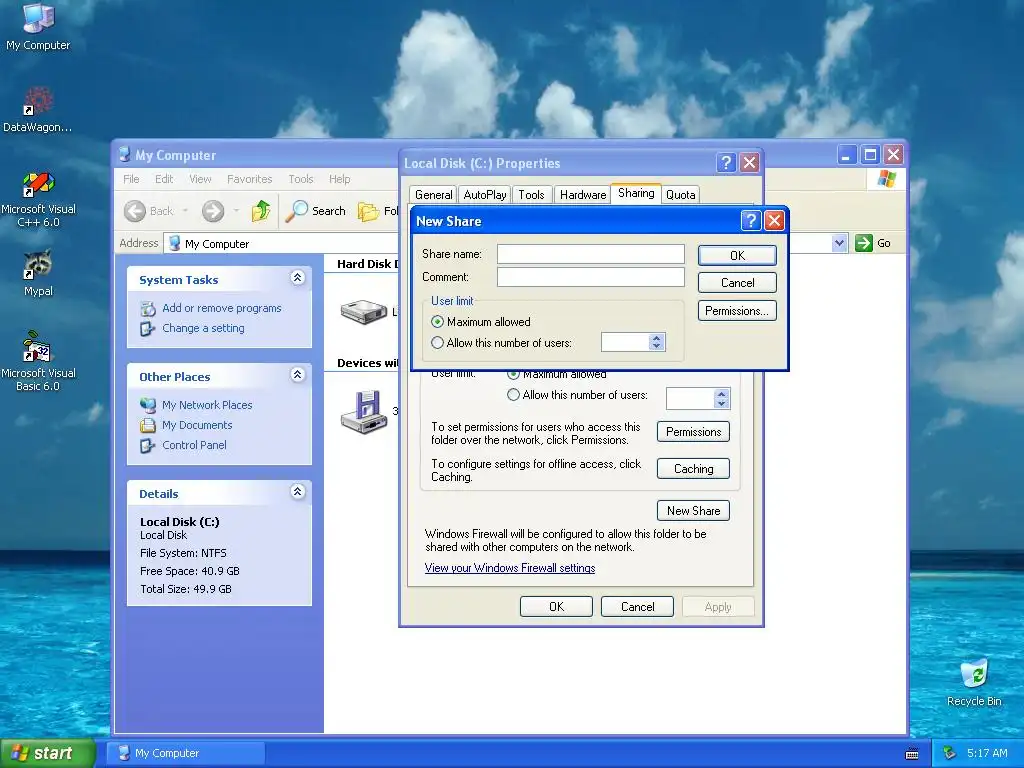Collapse the System Tasks panel
This screenshot has width=1024, height=768.
pos(297,278)
